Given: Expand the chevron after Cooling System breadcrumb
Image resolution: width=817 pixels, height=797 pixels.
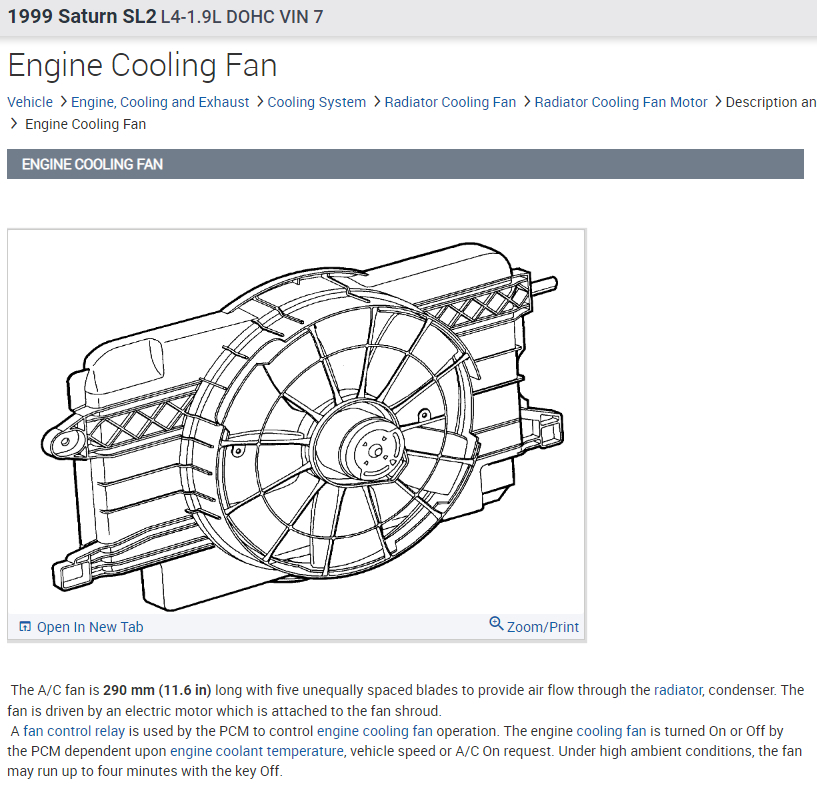Looking at the screenshot, I should pyautogui.click(x=375, y=101).
